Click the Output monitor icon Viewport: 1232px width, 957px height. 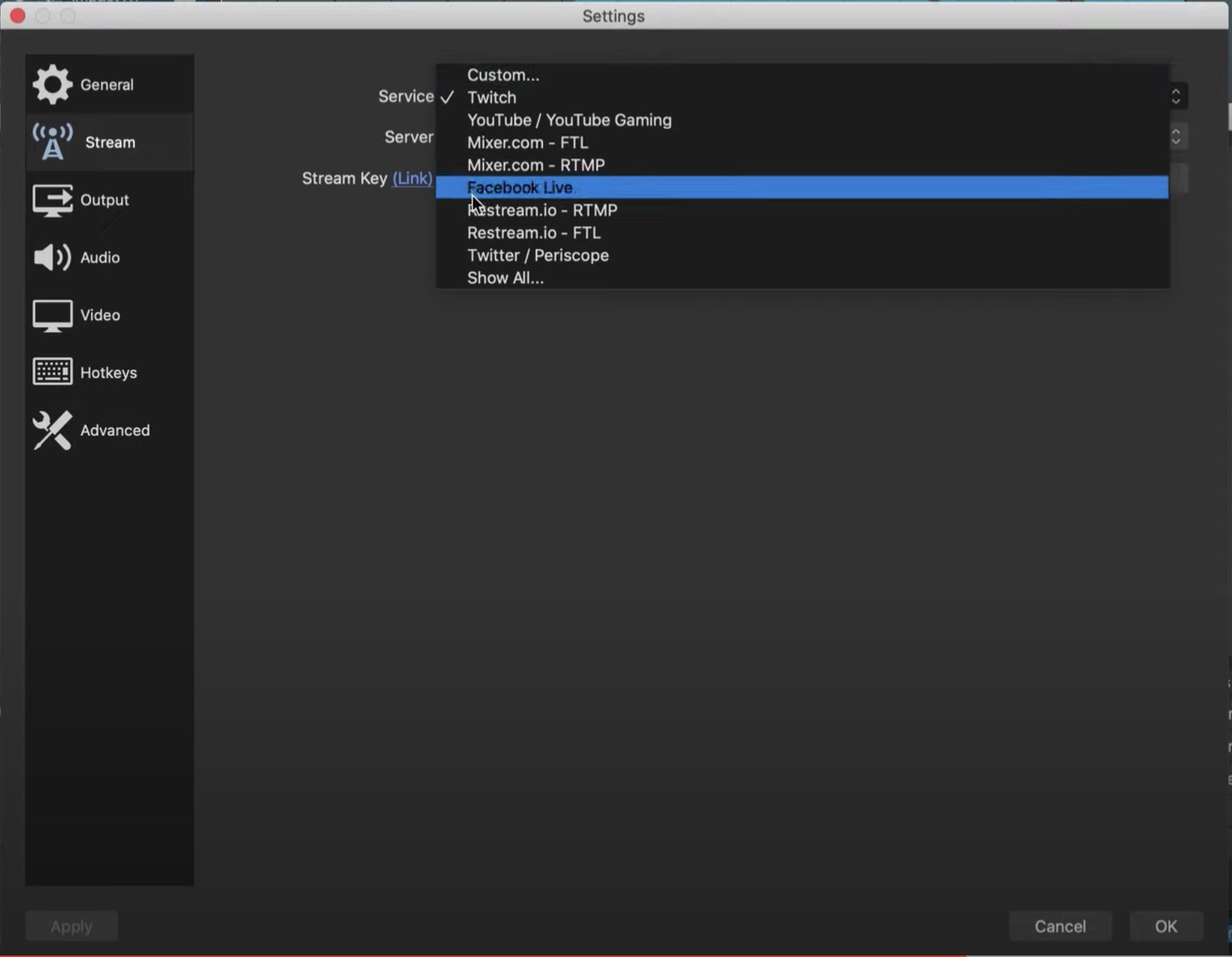coord(52,200)
